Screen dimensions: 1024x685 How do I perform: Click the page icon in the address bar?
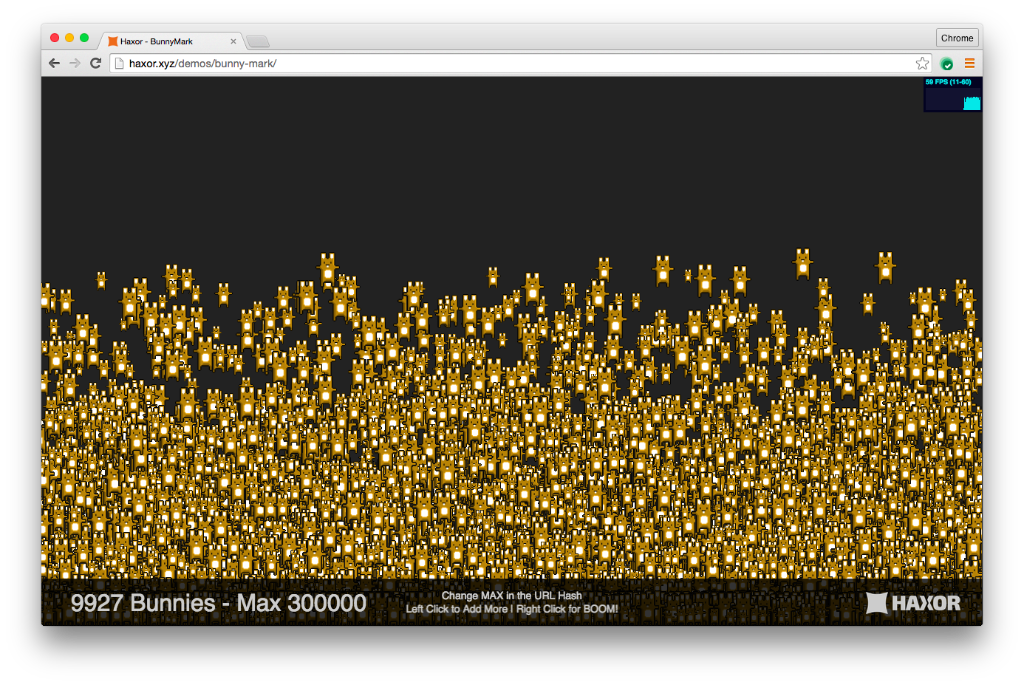coord(119,63)
